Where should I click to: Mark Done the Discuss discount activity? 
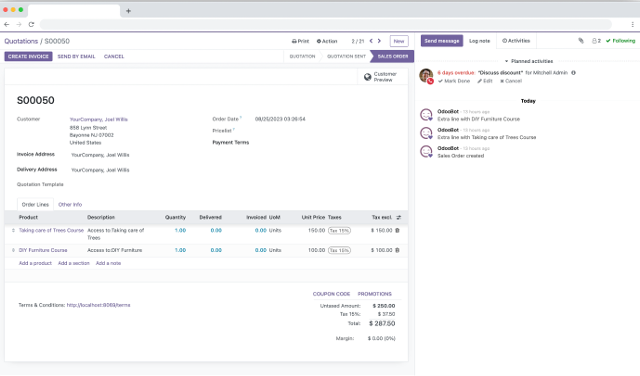click(454, 81)
